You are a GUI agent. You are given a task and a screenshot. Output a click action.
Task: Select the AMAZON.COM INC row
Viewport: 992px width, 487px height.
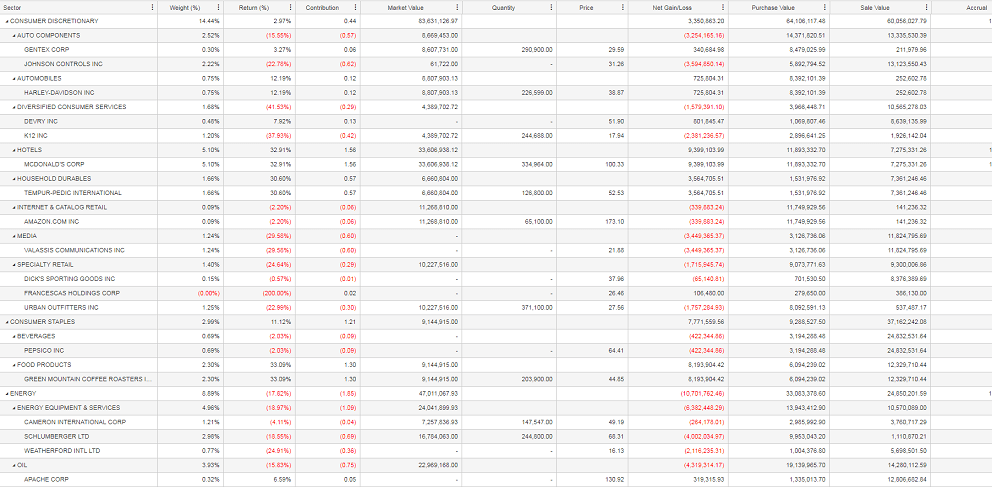496,222
